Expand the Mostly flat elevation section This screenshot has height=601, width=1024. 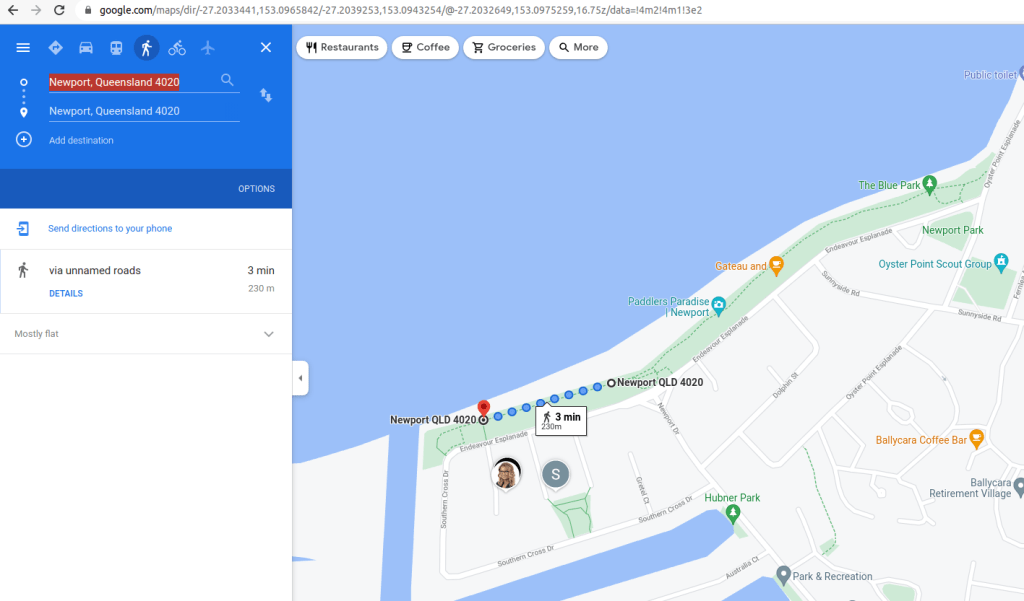click(x=268, y=334)
